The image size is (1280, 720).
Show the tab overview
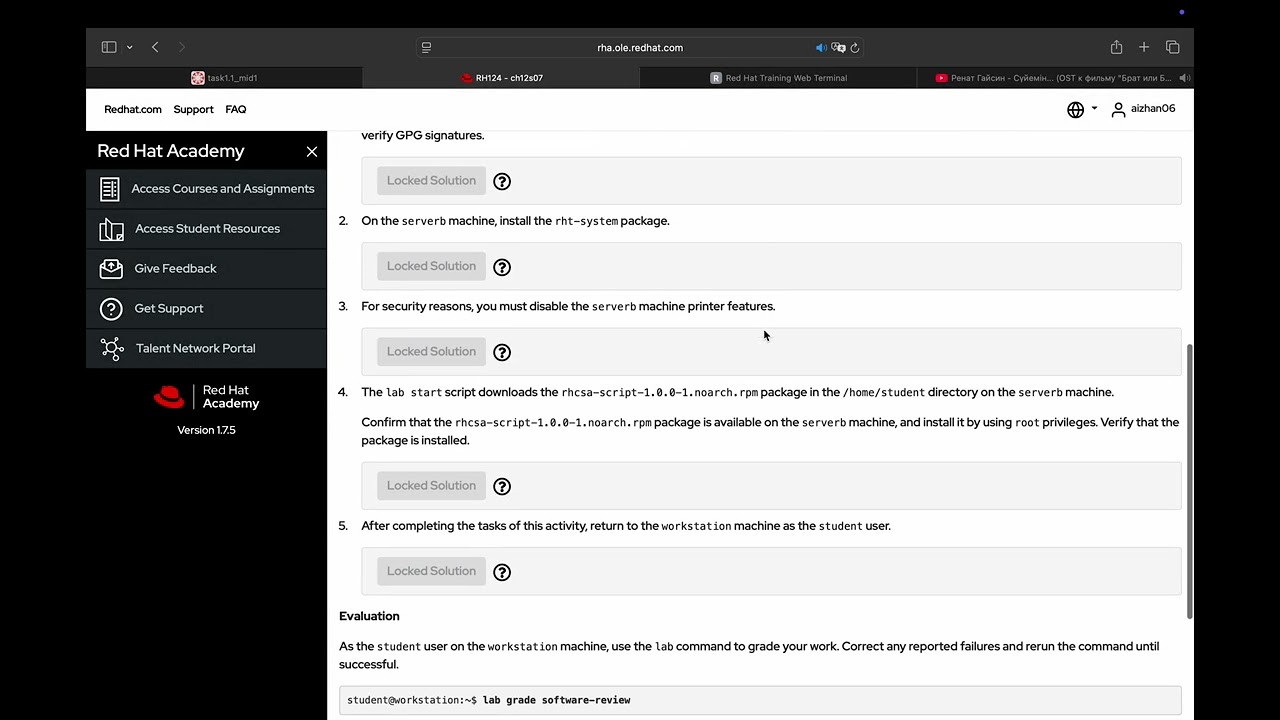[x=1172, y=47]
